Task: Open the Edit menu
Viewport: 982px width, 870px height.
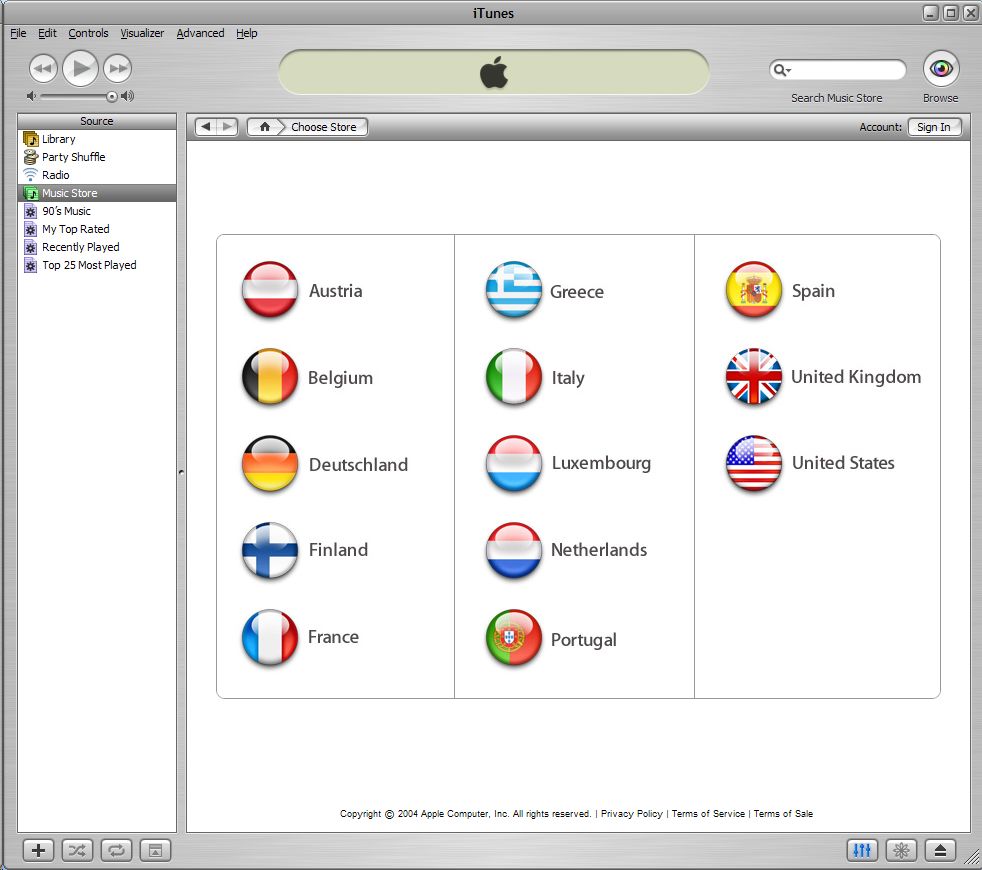Action: pos(47,33)
